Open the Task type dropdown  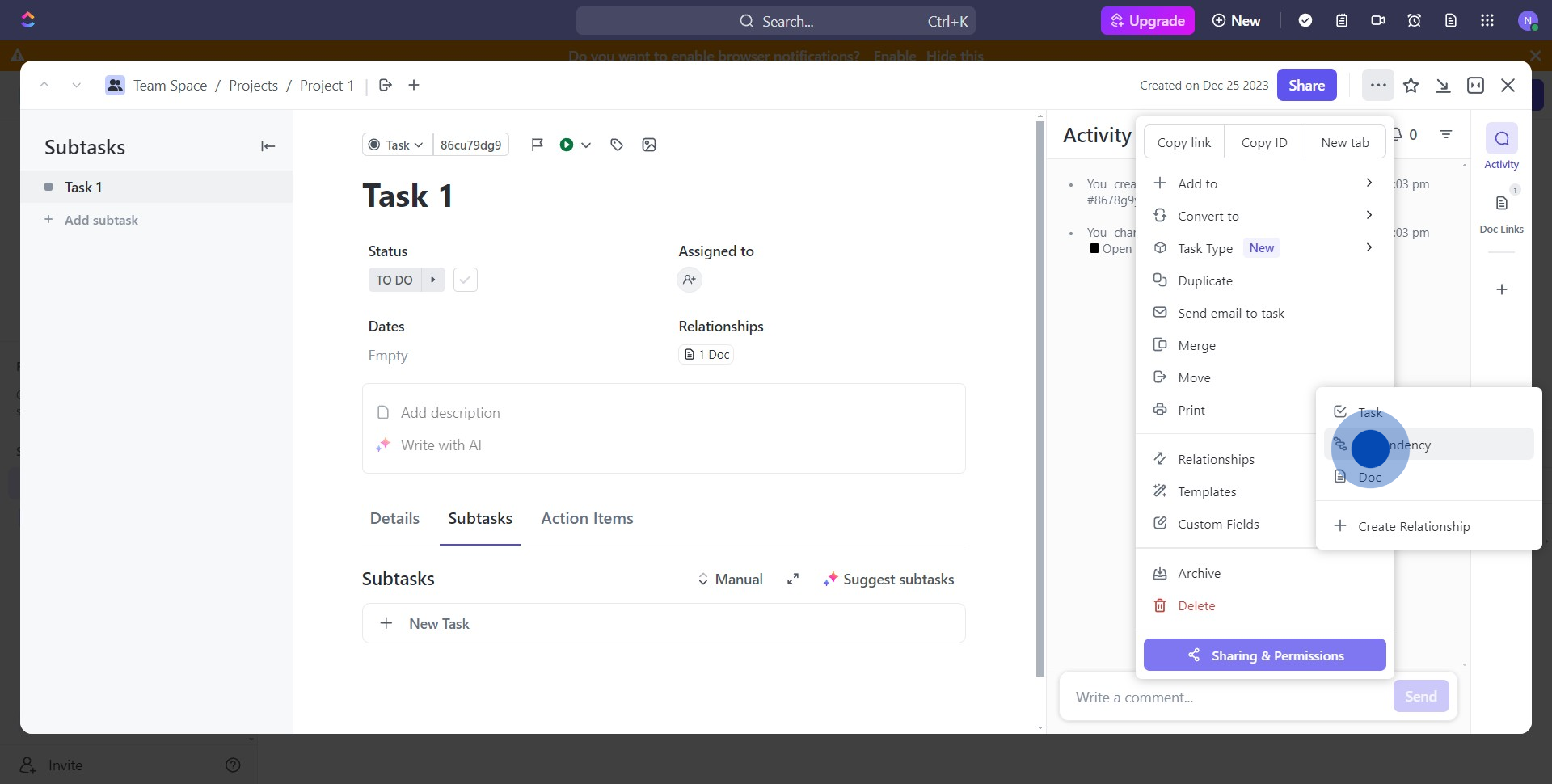(x=397, y=145)
